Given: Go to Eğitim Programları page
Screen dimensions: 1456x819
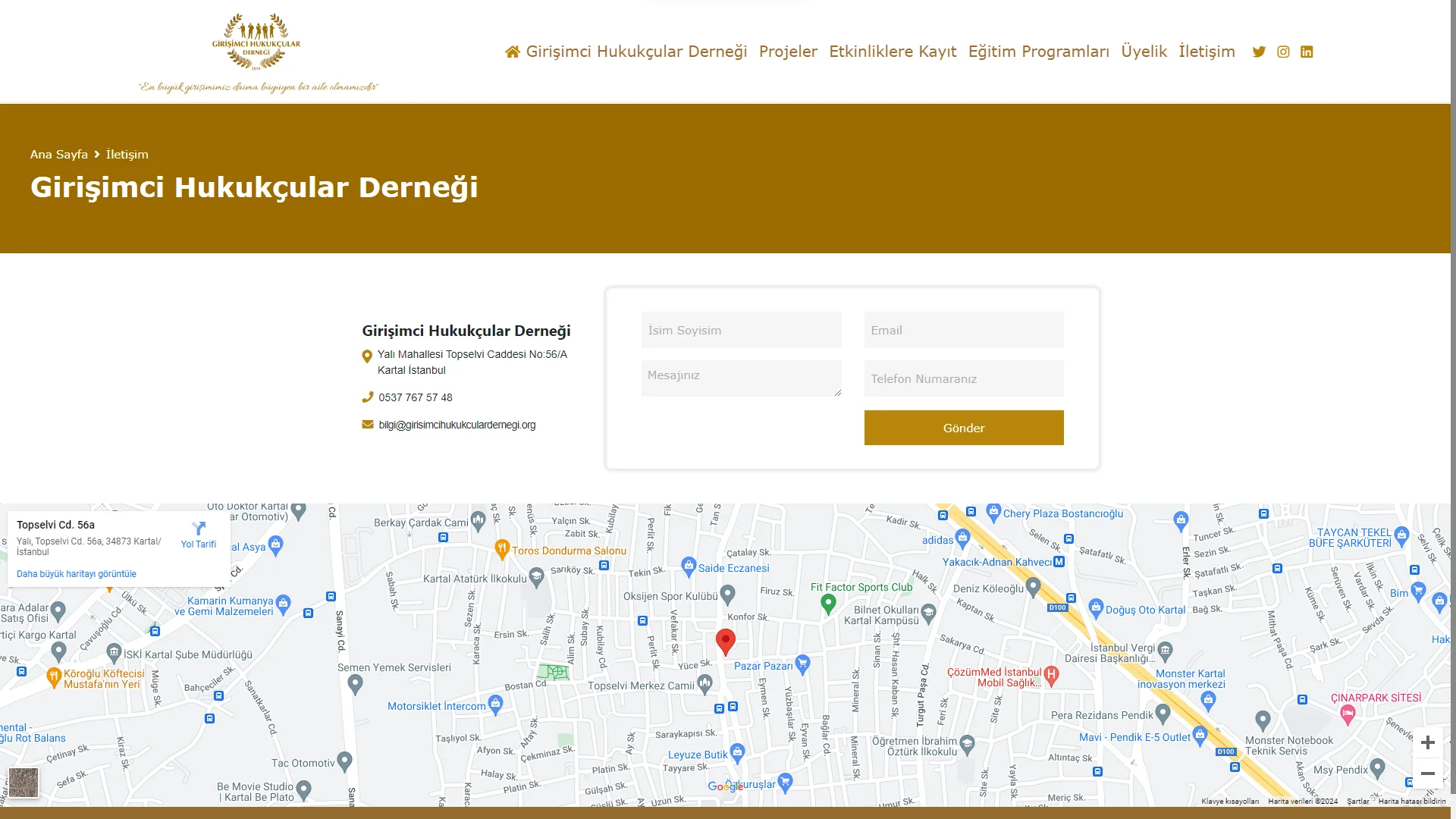Looking at the screenshot, I should coord(1038,52).
